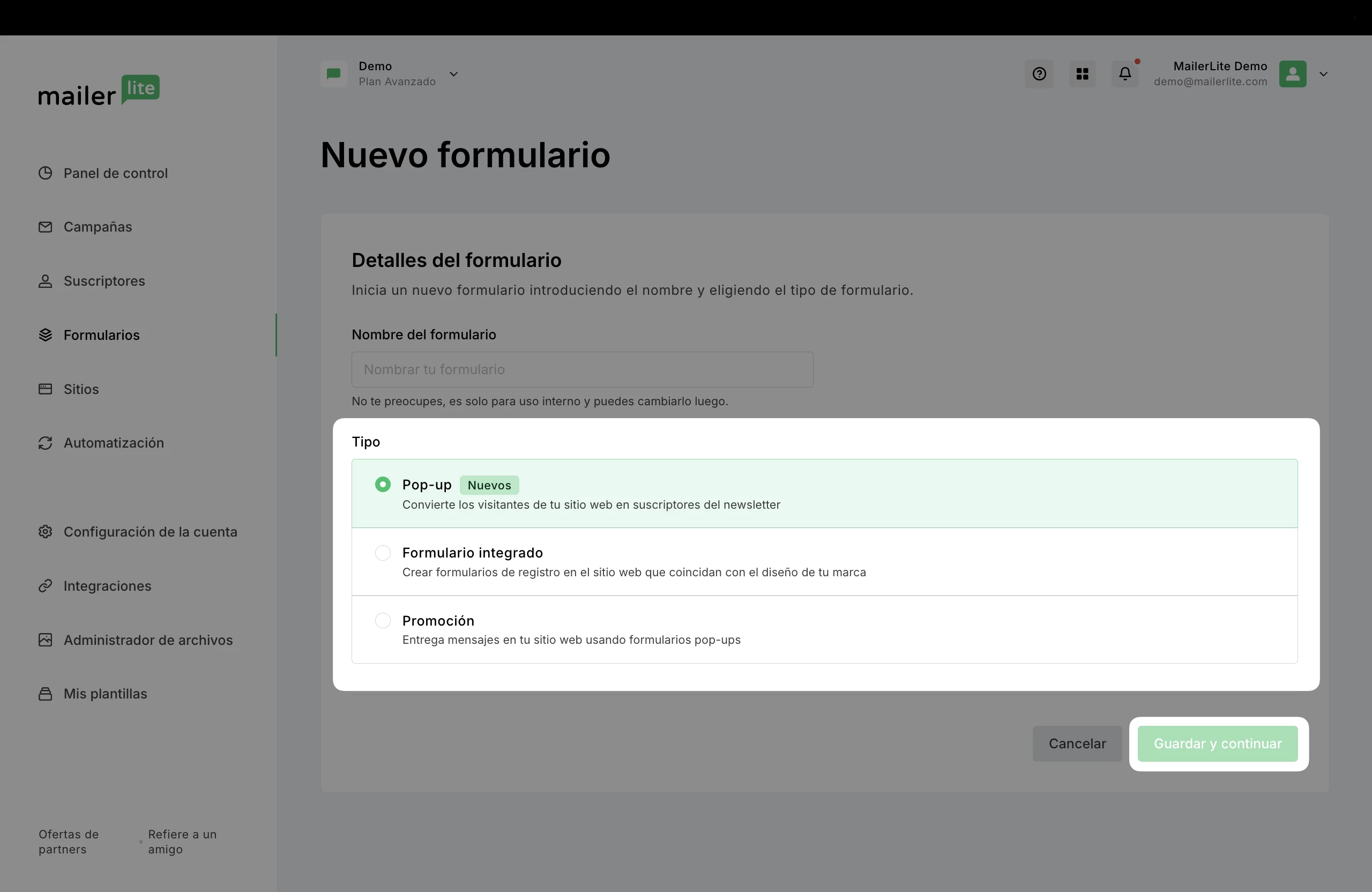Click the Configuración de la cuenta gear icon
Image resolution: width=1372 pixels, height=892 pixels.
pyautogui.click(x=46, y=532)
